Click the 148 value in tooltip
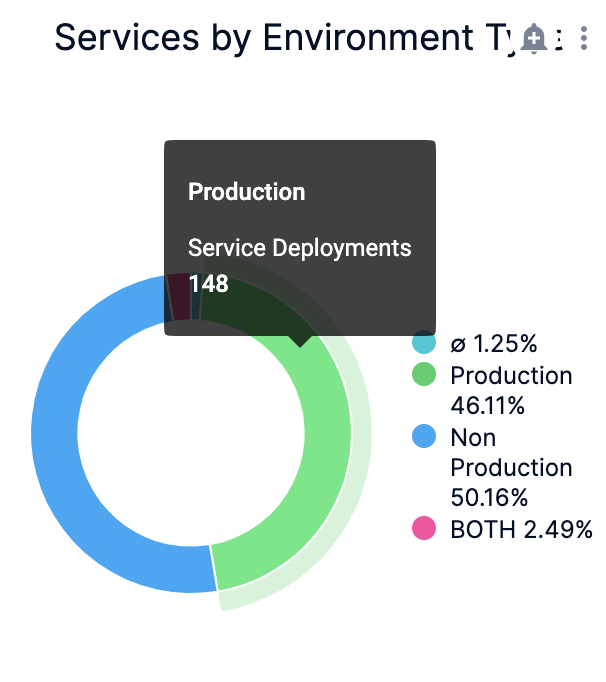The width and height of the screenshot is (606, 682). coord(209,284)
